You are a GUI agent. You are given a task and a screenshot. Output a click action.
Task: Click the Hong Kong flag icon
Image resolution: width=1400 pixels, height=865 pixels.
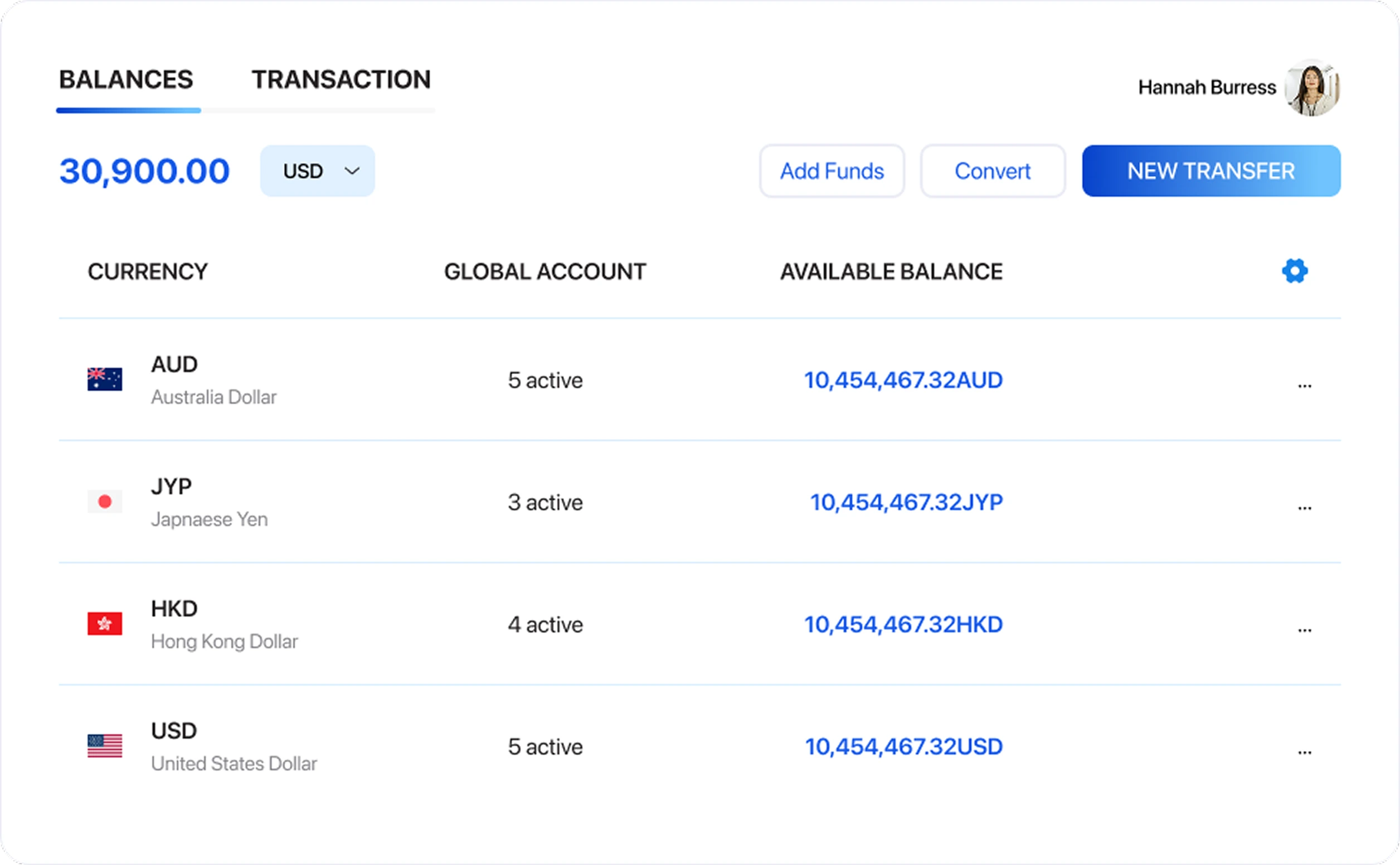click(105, 624)
